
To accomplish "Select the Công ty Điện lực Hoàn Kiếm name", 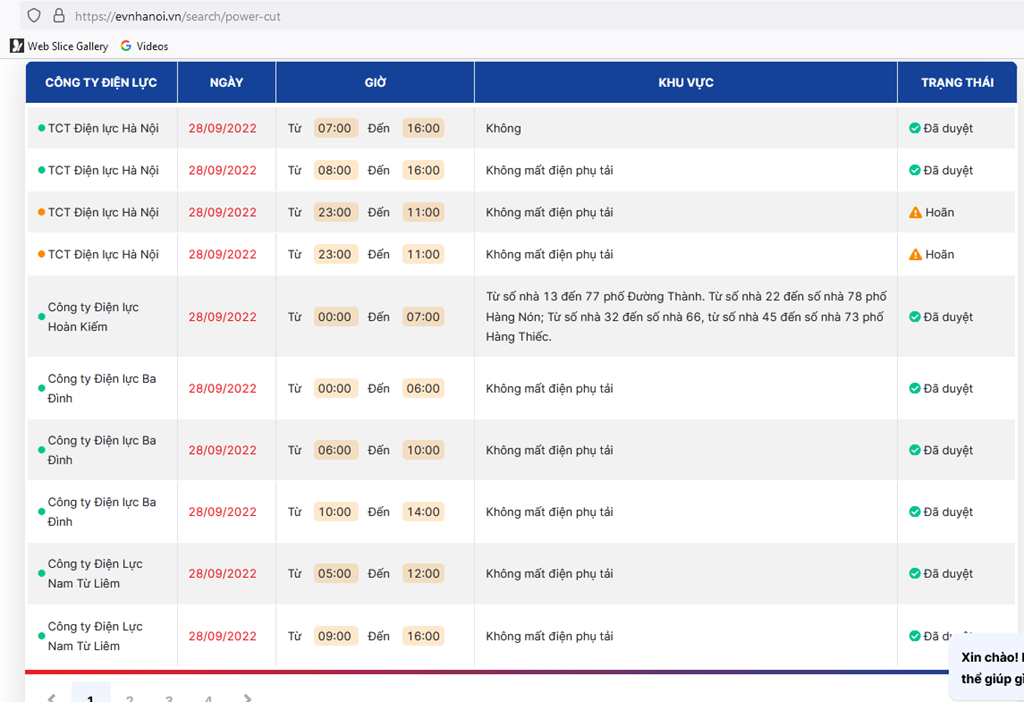I will click(93, 317).
